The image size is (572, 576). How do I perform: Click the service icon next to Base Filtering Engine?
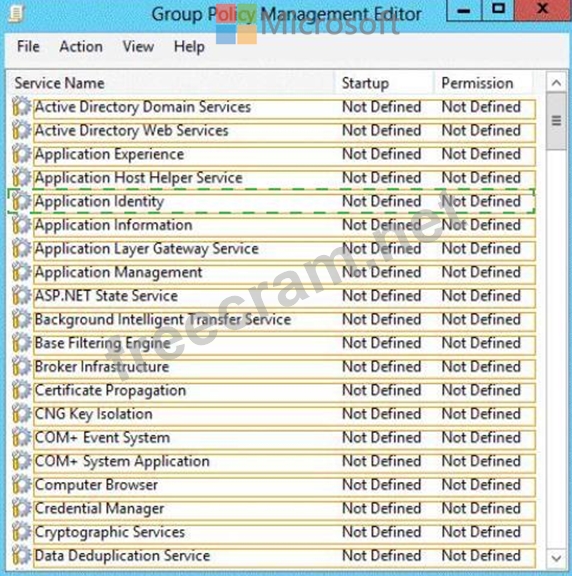coord(21,343)
